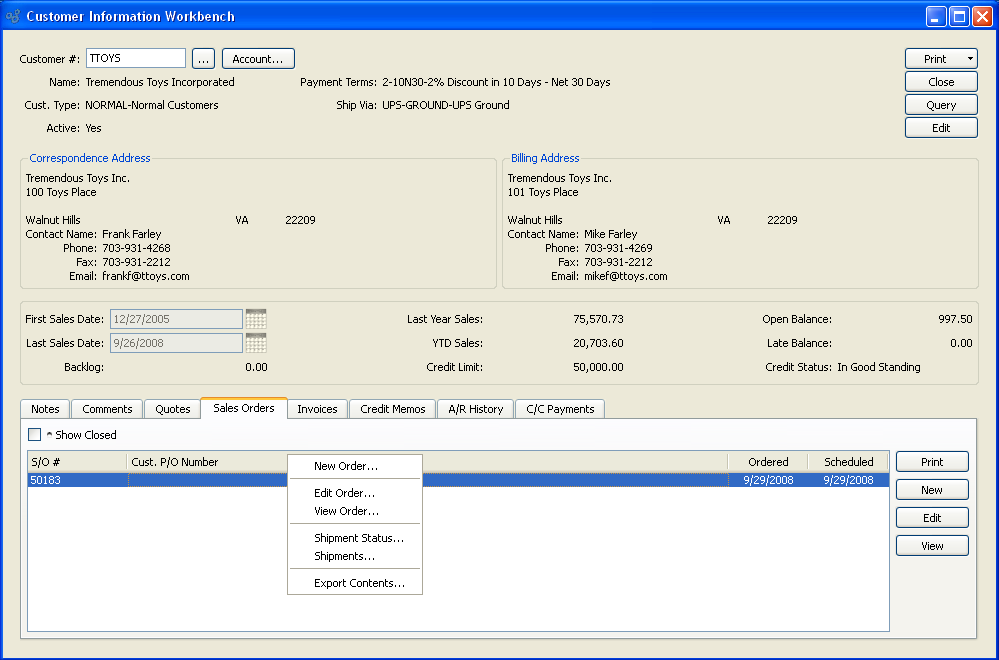Open View Order from context menu
This screenshot has height=660, width=999.
pos(346,511)
